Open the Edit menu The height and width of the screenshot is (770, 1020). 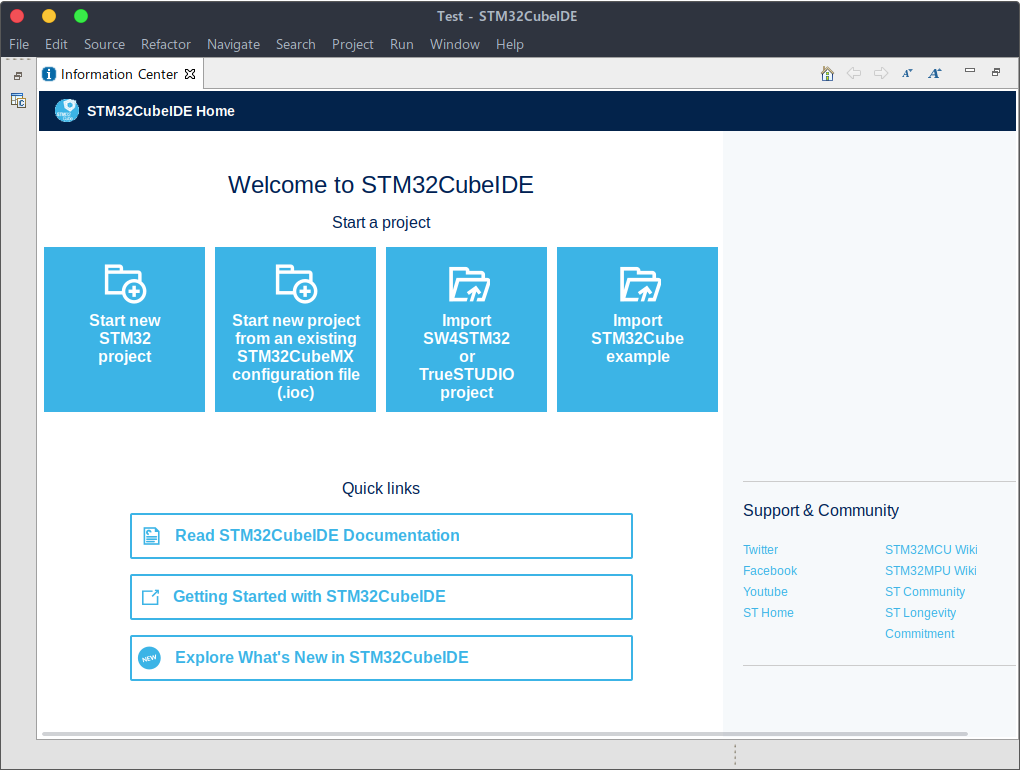tap(56, 44)
